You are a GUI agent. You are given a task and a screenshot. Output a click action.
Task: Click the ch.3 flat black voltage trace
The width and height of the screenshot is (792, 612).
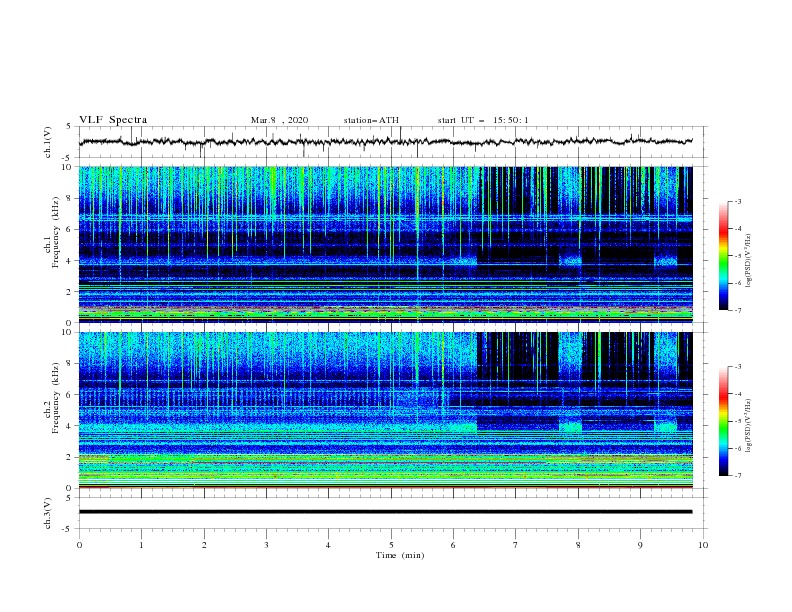[x=385, y=512]
